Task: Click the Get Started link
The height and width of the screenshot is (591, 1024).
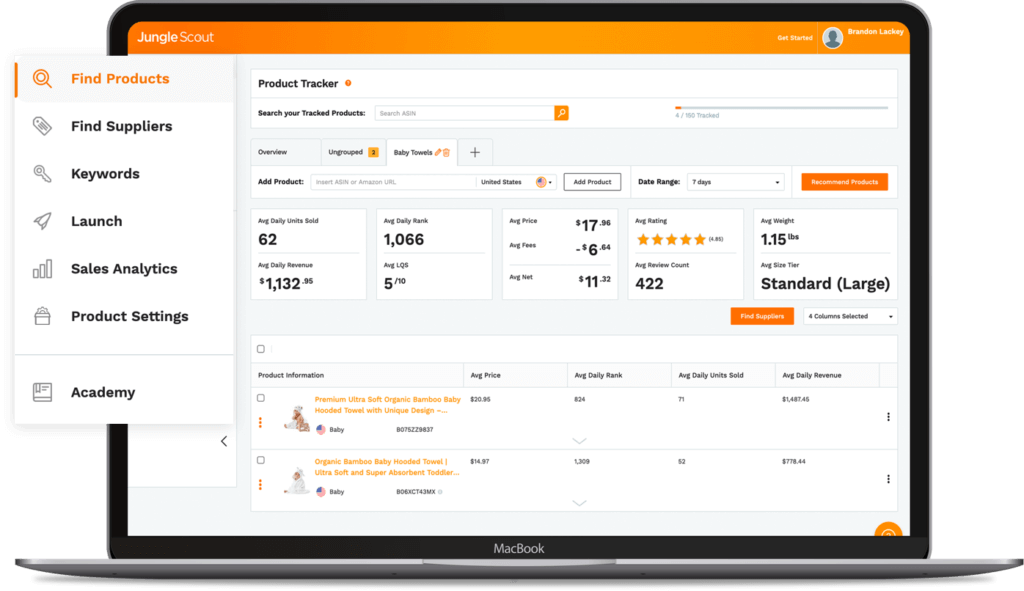Action: (795, 38)
